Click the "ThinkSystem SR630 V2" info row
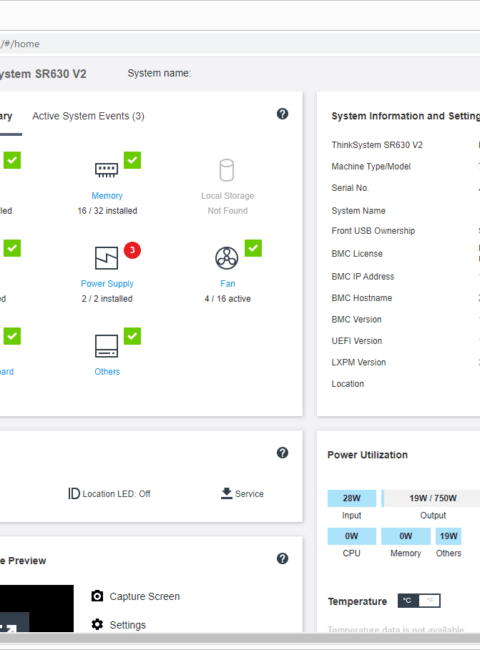This screenshot has width=480, height=650. pos(377,145)
